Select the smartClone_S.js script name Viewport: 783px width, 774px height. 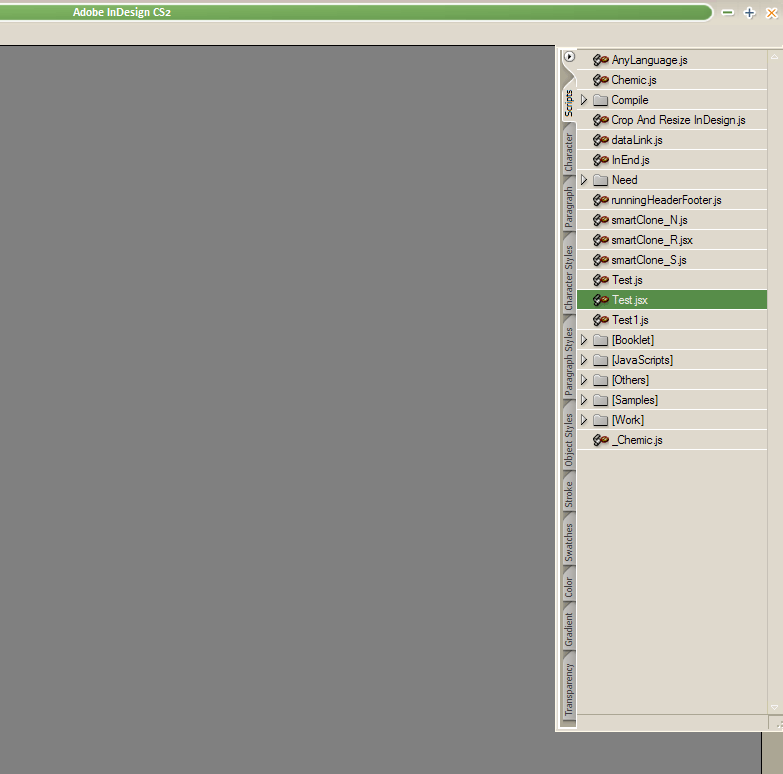tap(649, 260)
